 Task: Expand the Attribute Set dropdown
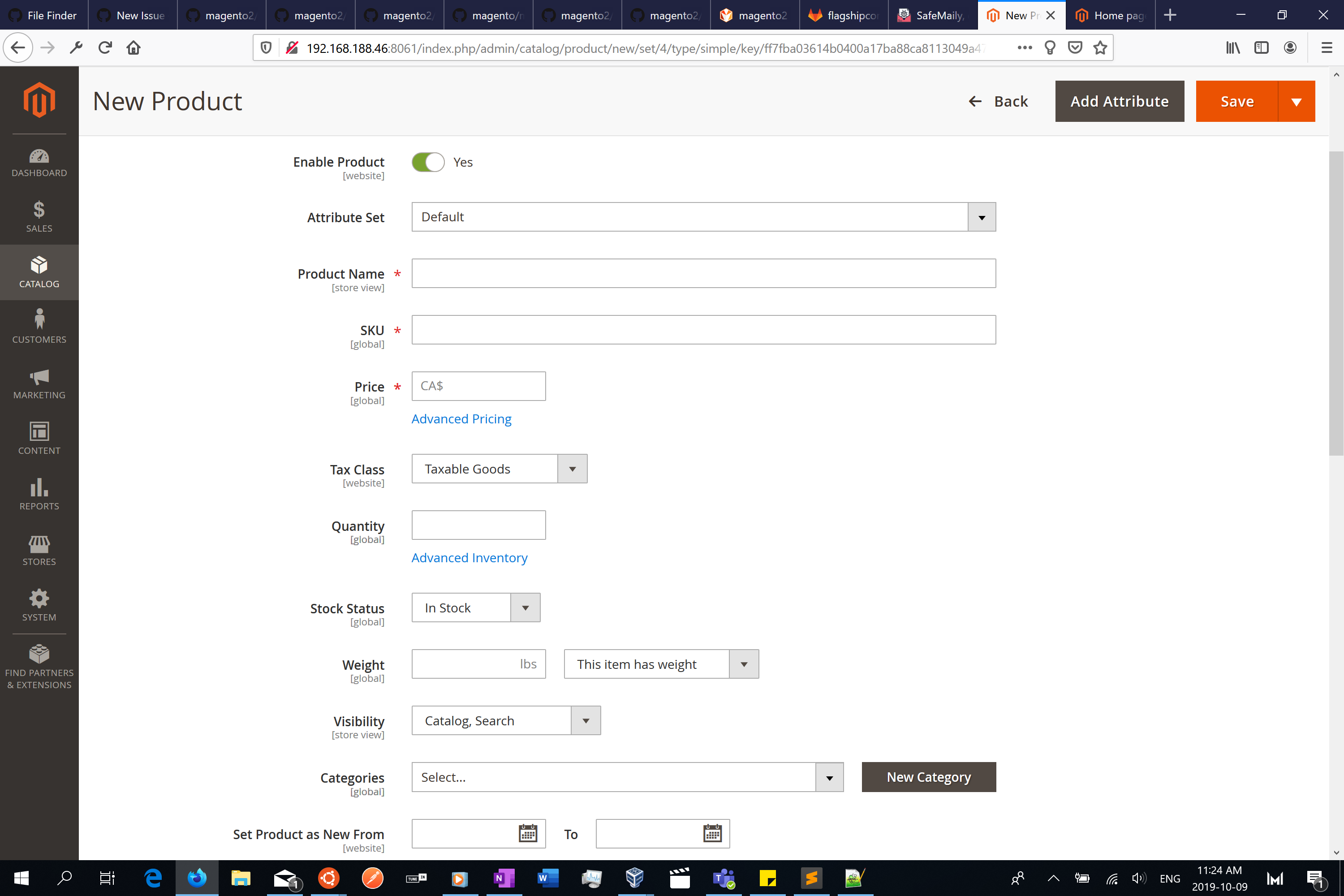tap(981, 217)
